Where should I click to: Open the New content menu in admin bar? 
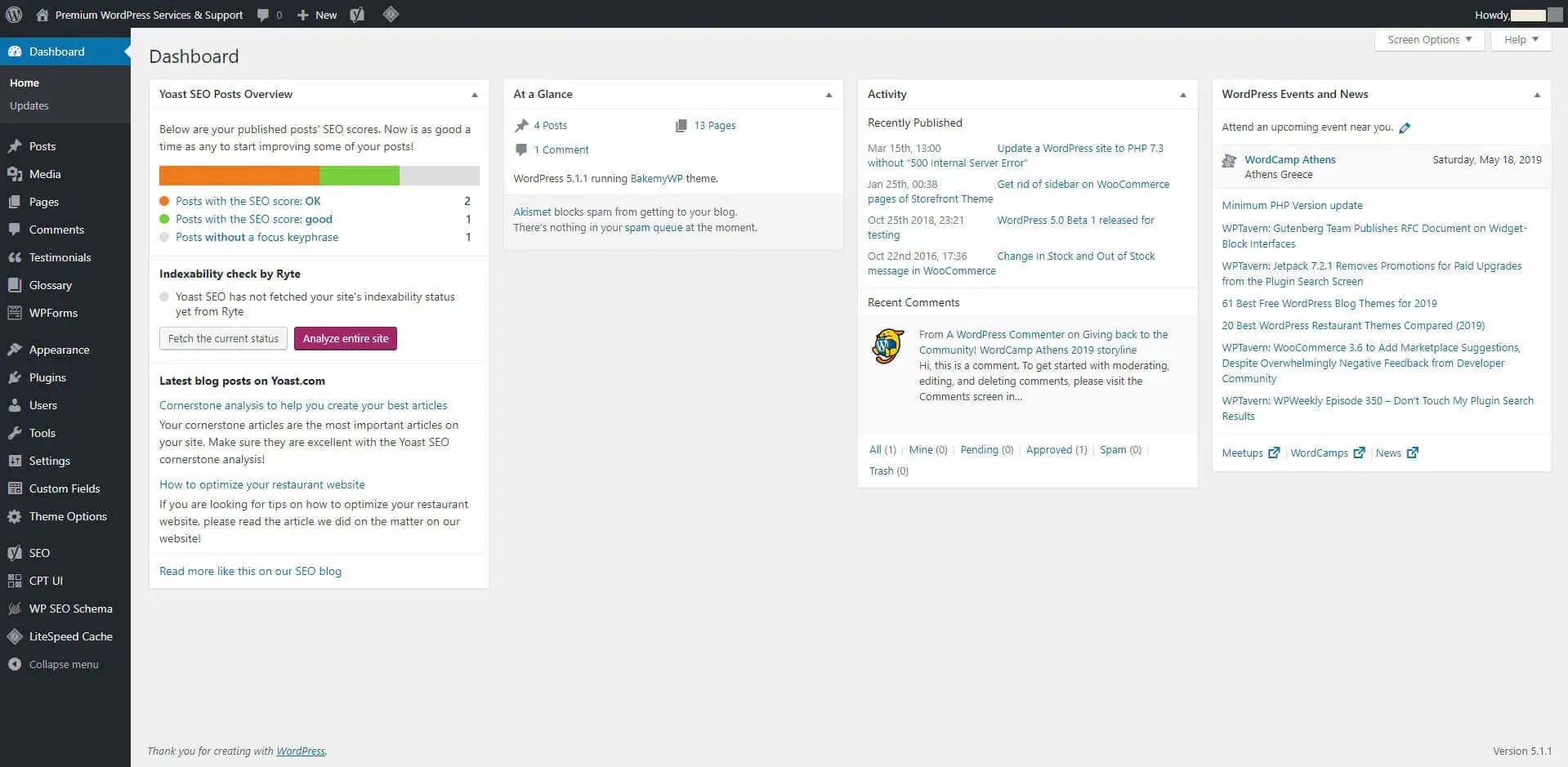(317, 15)
